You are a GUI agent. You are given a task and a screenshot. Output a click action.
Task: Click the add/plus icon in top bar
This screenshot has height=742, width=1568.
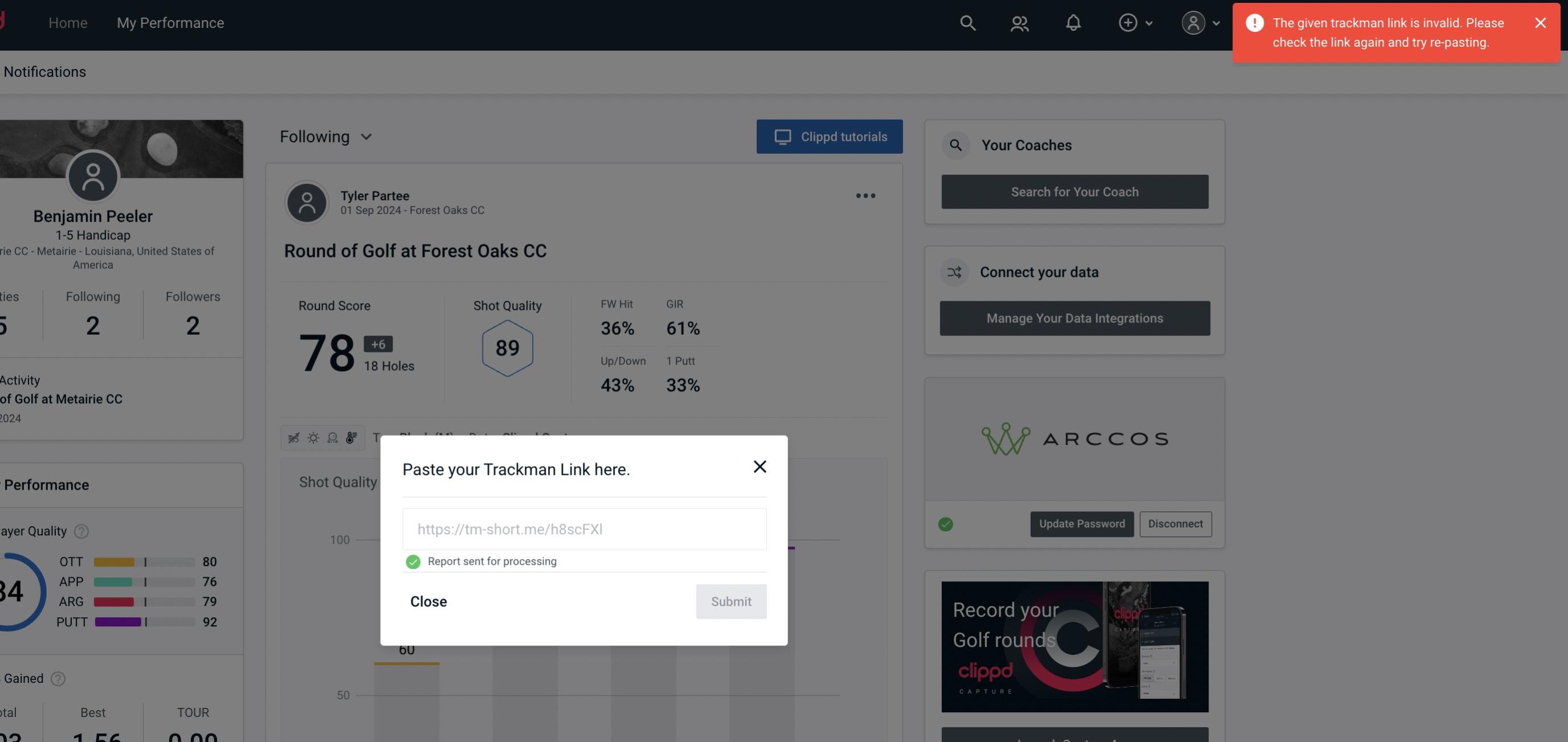[x=1128, y=22]
